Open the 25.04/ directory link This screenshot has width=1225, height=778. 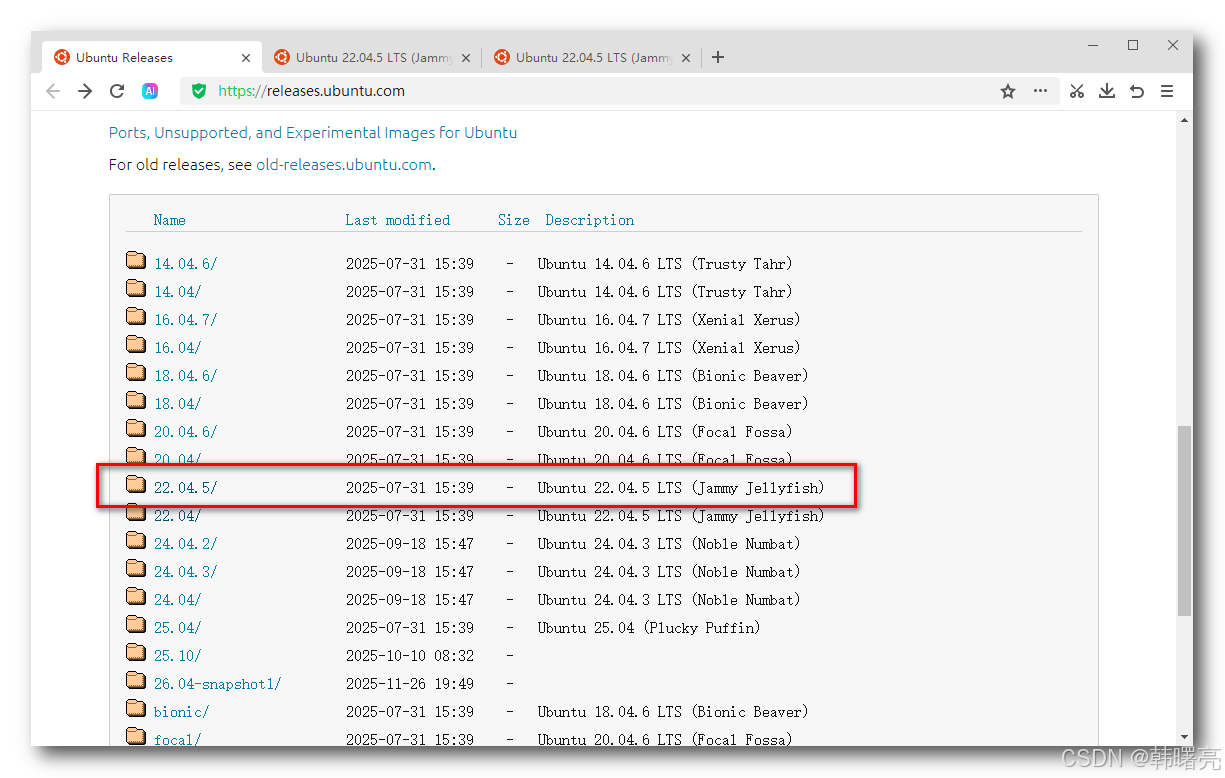click(177, 628)
